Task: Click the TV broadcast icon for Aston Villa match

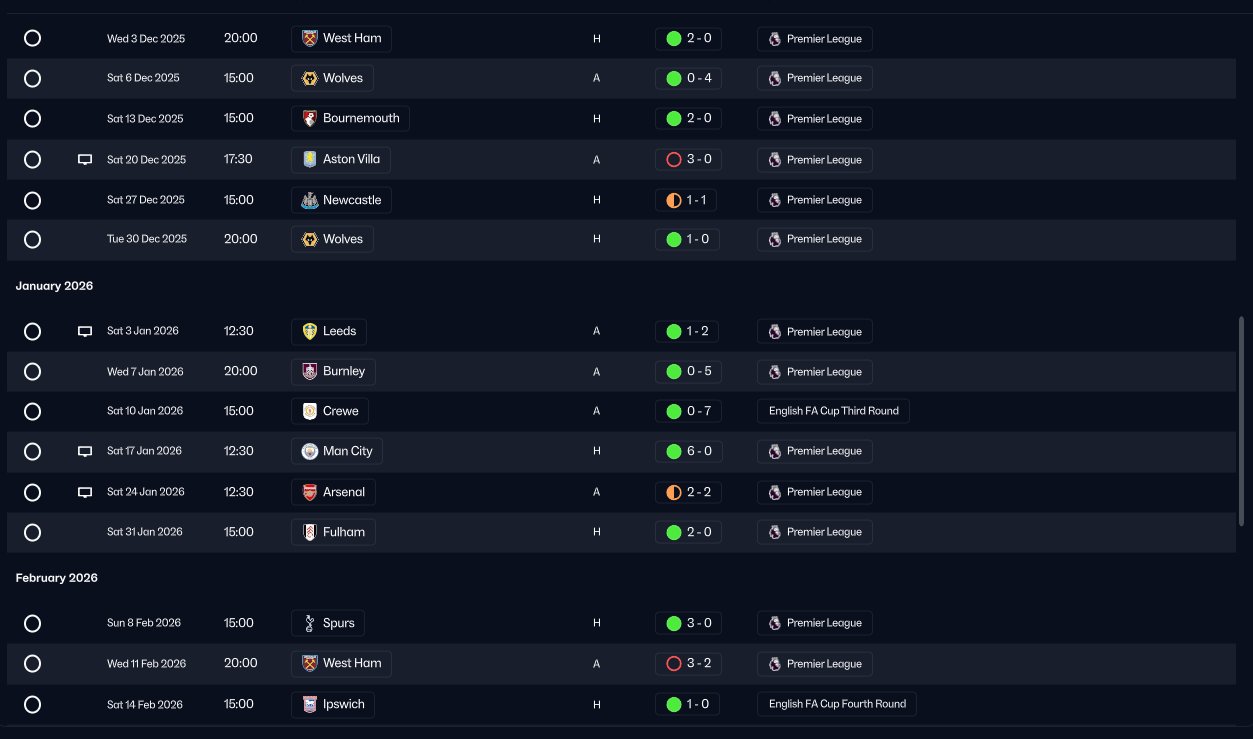Action: click(85, 160)
